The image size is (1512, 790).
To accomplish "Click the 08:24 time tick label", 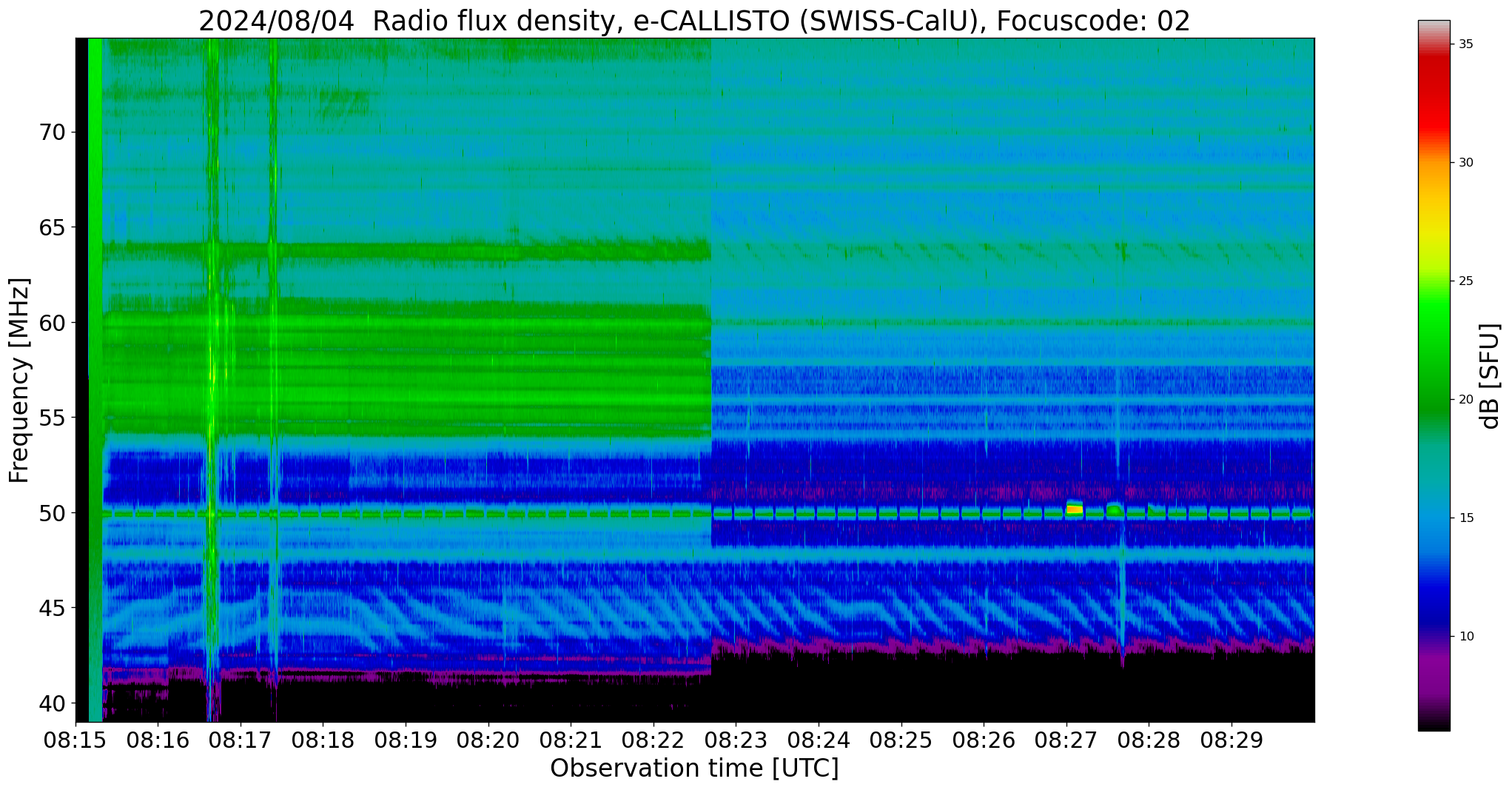I will pyautogui.click(x=819, y=740).
